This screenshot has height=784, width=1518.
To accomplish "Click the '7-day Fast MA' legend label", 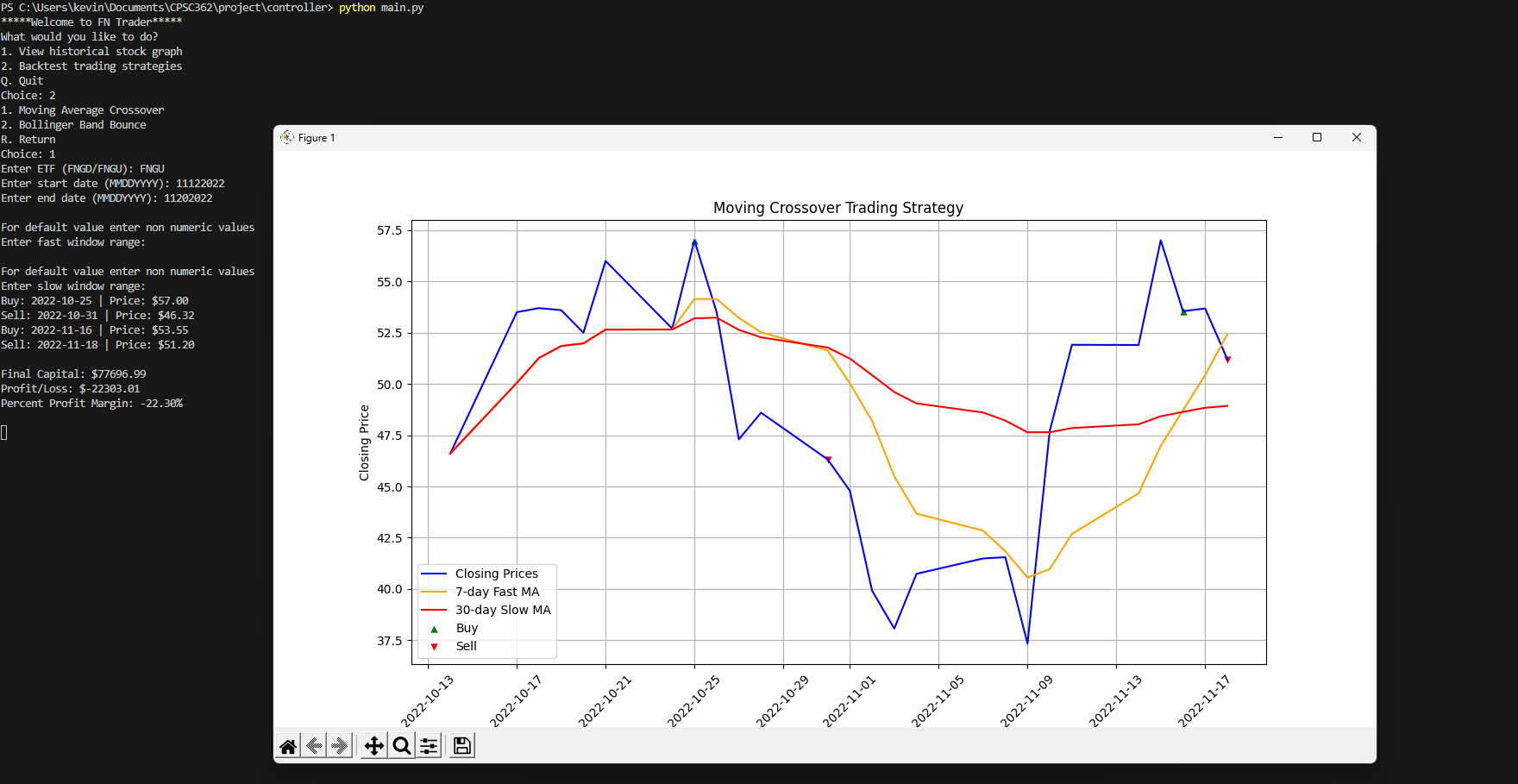I will (498, 593).
